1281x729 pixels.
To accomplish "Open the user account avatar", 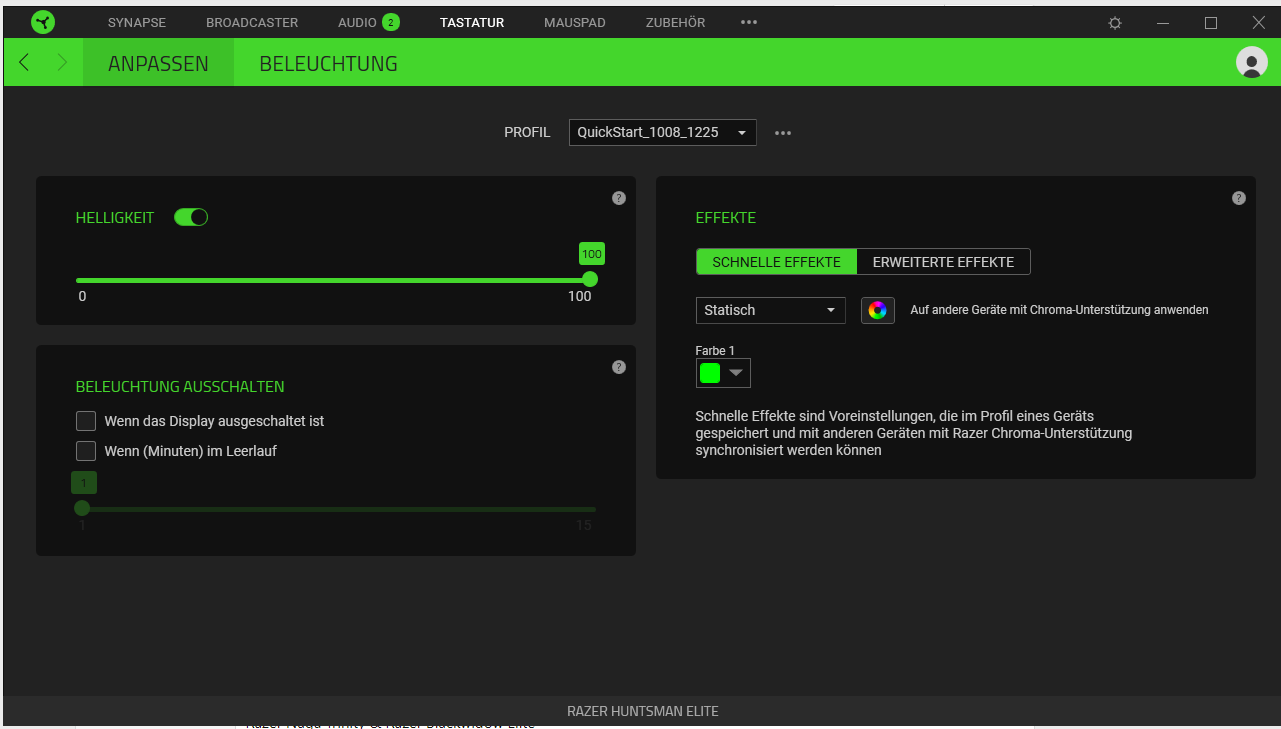I will pyautogui.click(x=1251, y=62).
